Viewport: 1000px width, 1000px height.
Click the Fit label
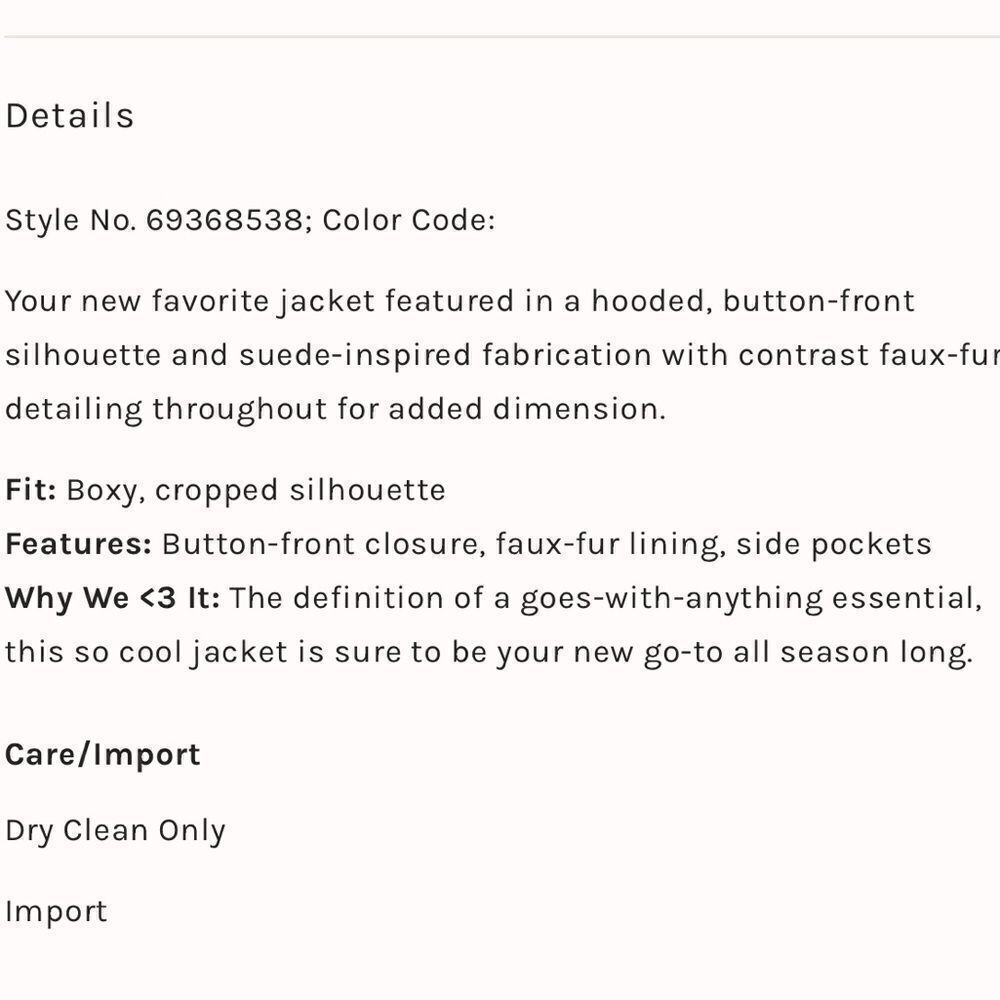pos(31,490)
